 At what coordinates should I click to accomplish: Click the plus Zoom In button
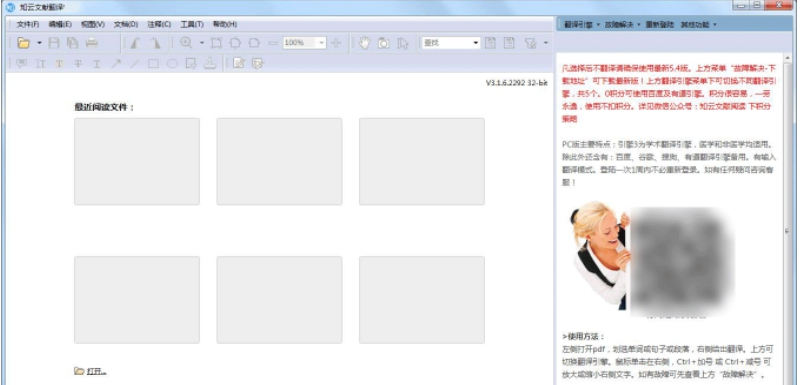coord(336,43)
